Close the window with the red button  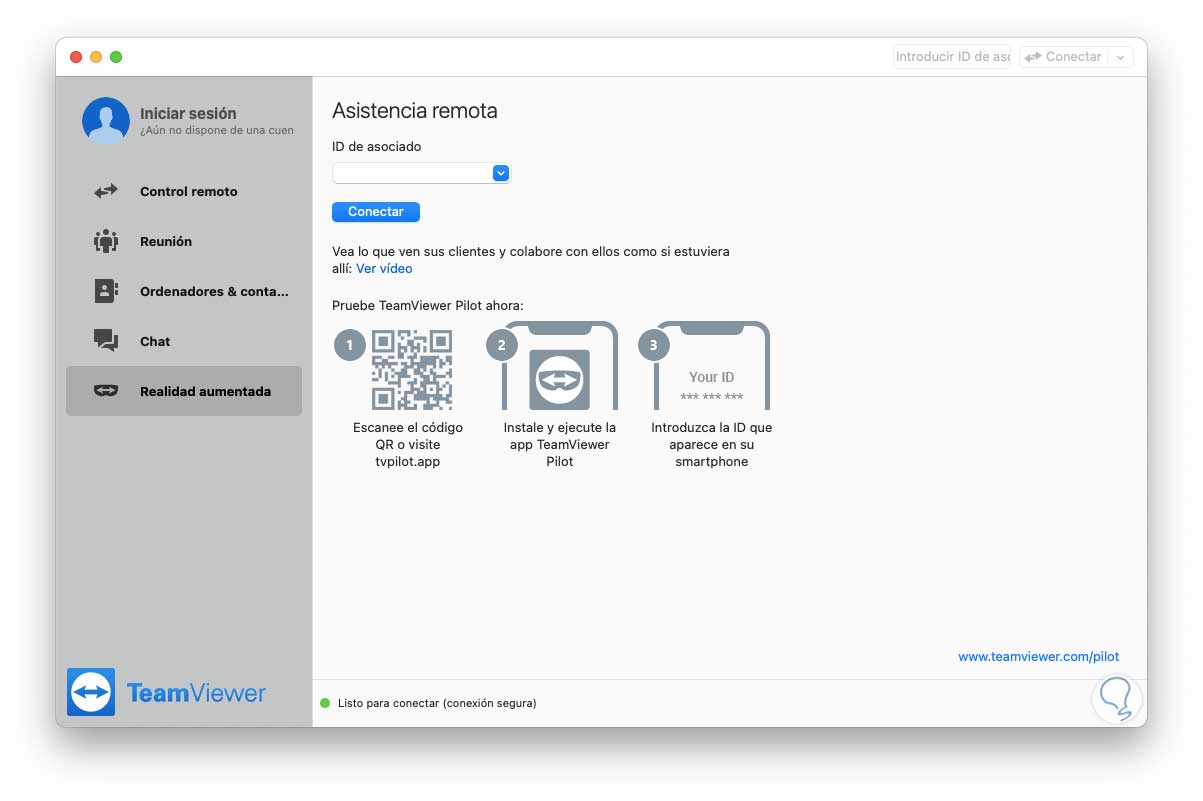click(76, 57)
